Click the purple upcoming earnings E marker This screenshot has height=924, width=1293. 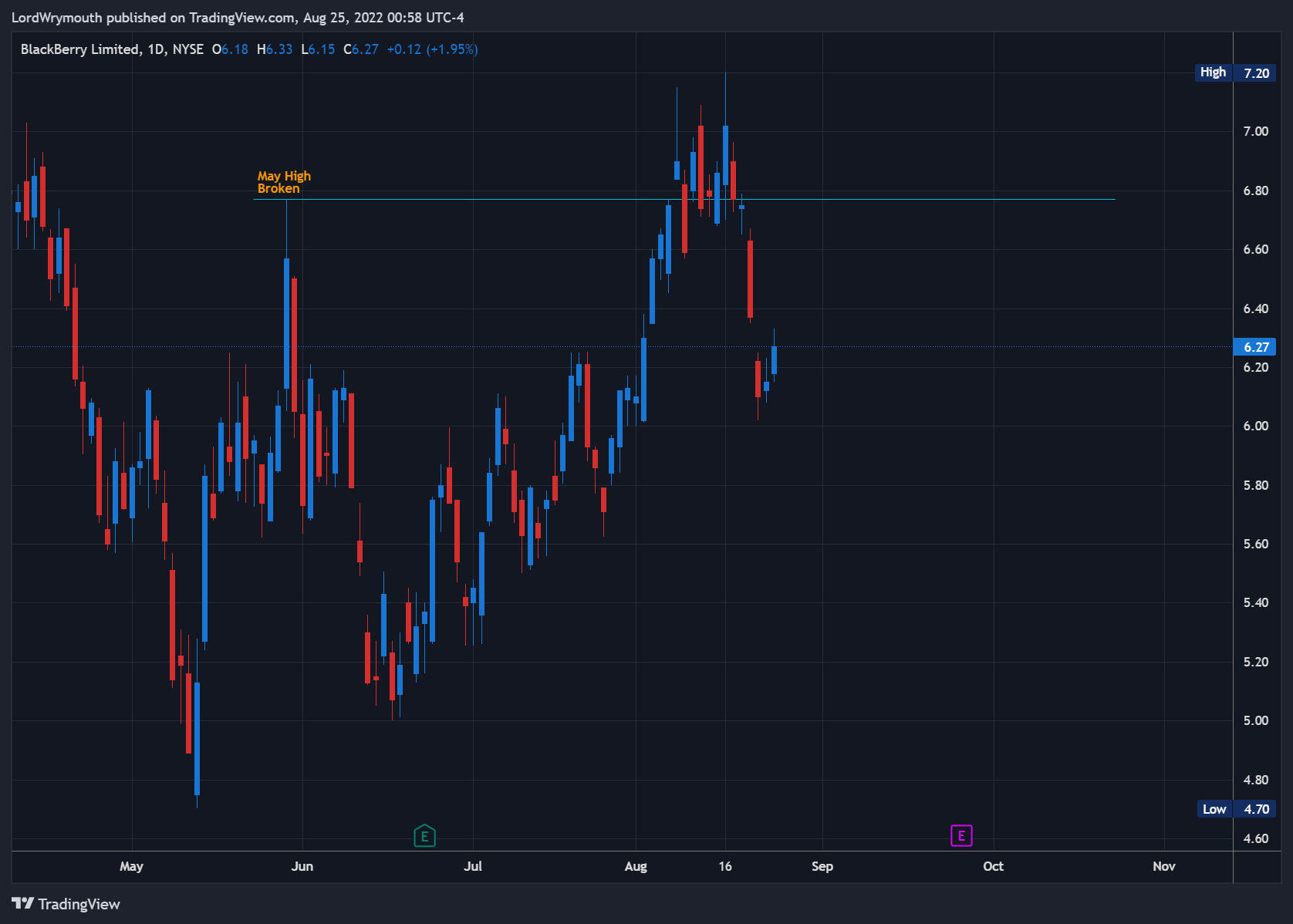pos(961,836)
